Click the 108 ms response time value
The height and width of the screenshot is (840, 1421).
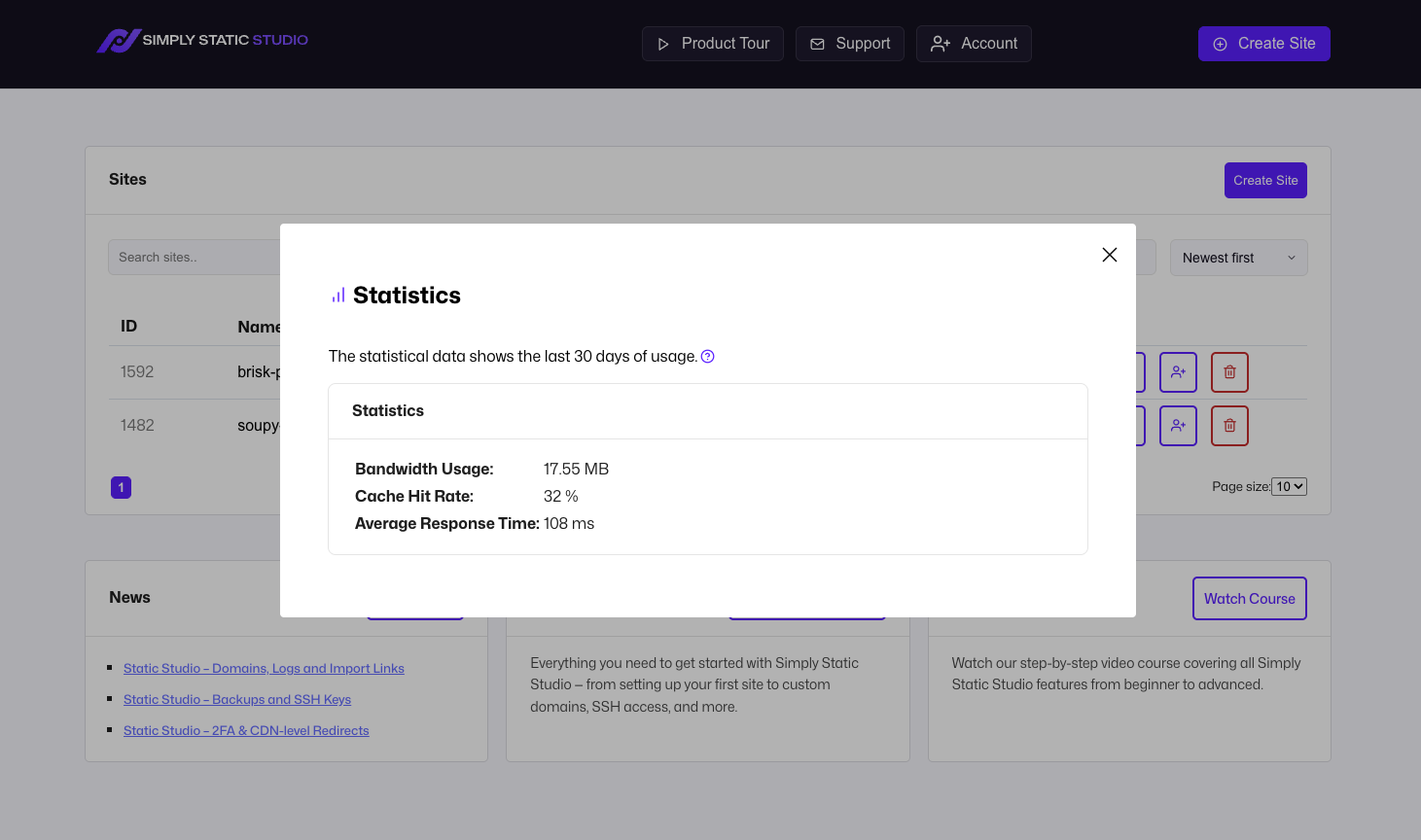pos(569,524)
